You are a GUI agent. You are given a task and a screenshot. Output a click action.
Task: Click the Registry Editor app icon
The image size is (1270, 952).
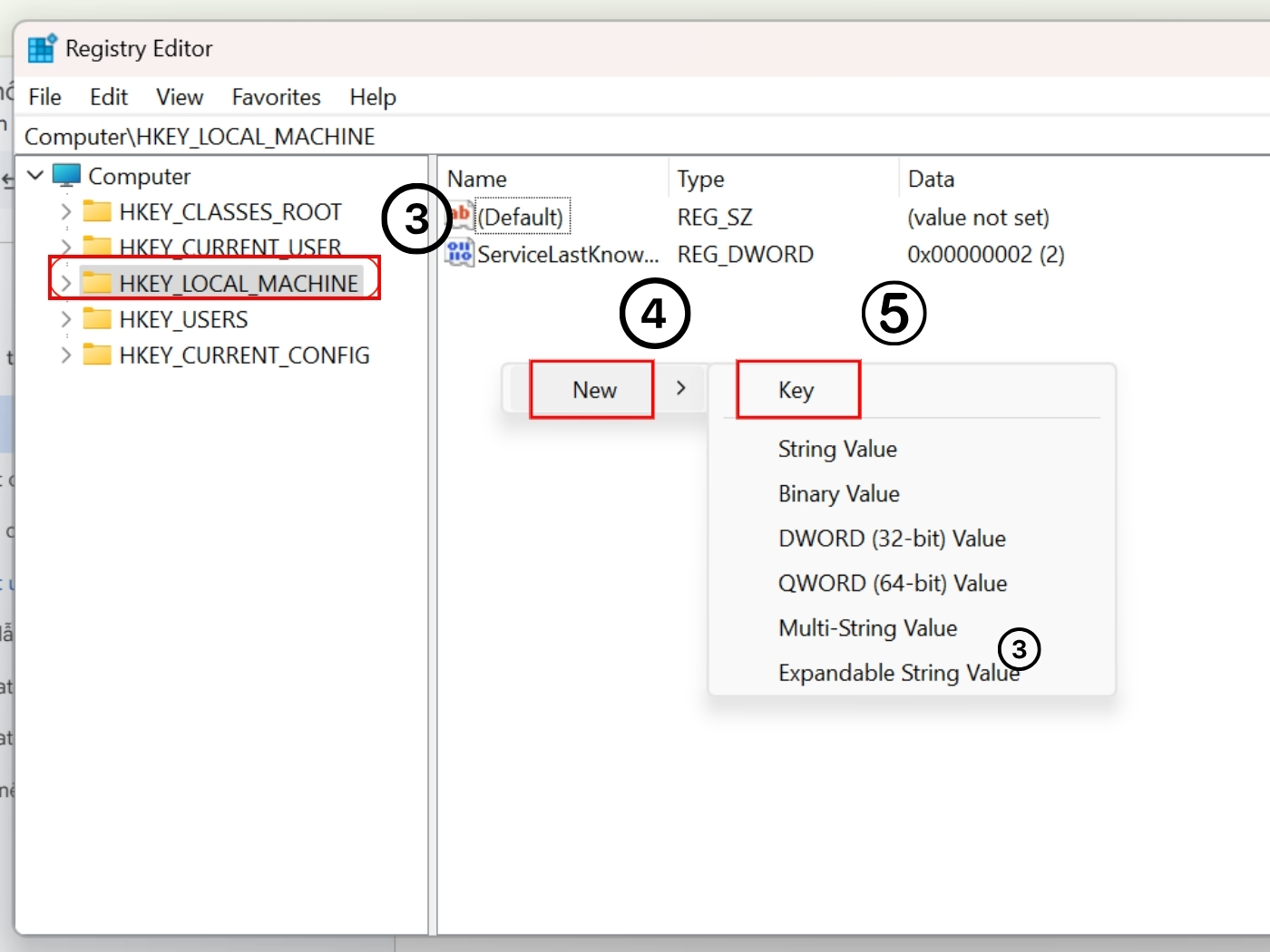(42, 48)
